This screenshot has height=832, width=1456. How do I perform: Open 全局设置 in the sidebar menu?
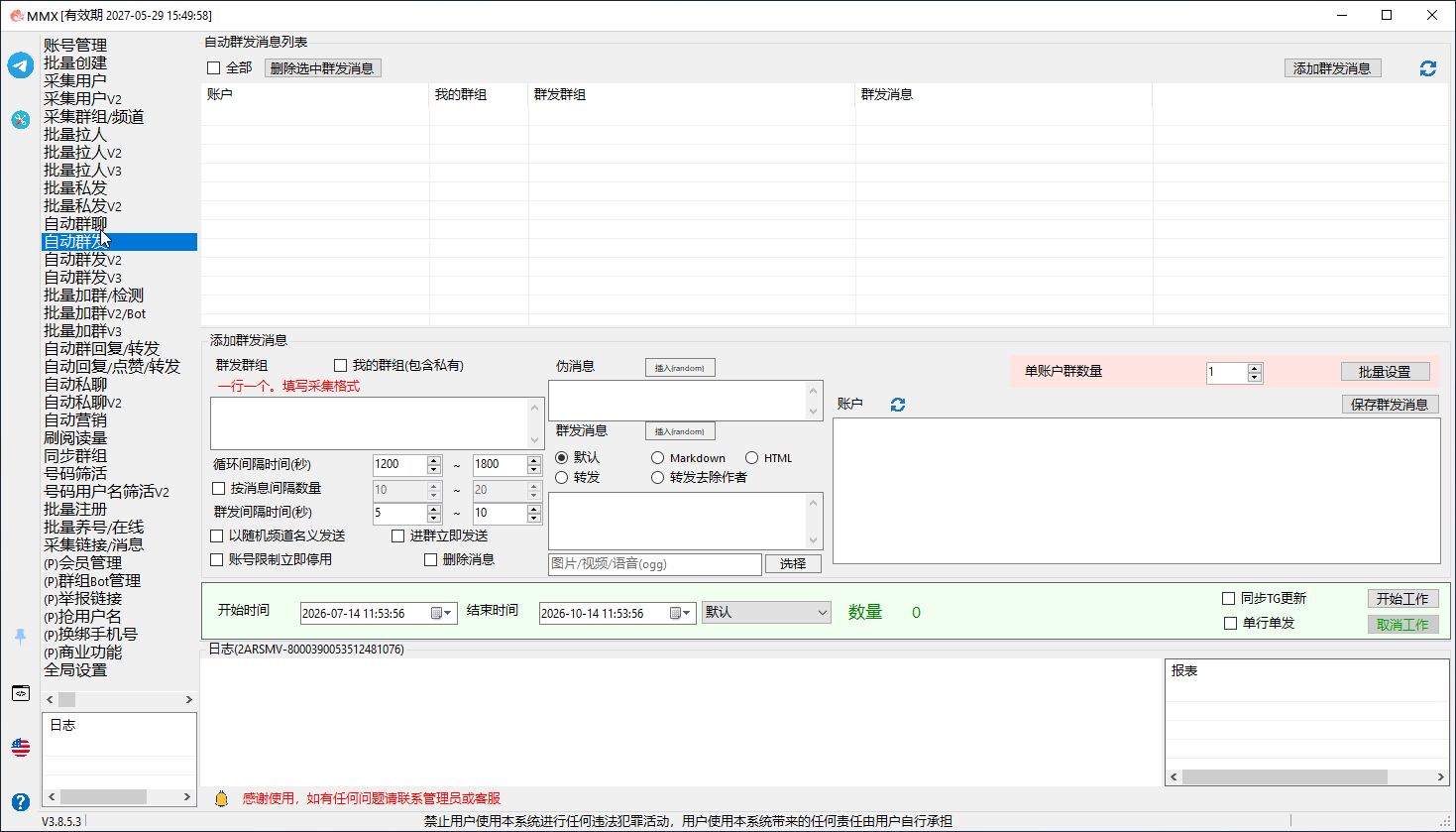point(75,670)
